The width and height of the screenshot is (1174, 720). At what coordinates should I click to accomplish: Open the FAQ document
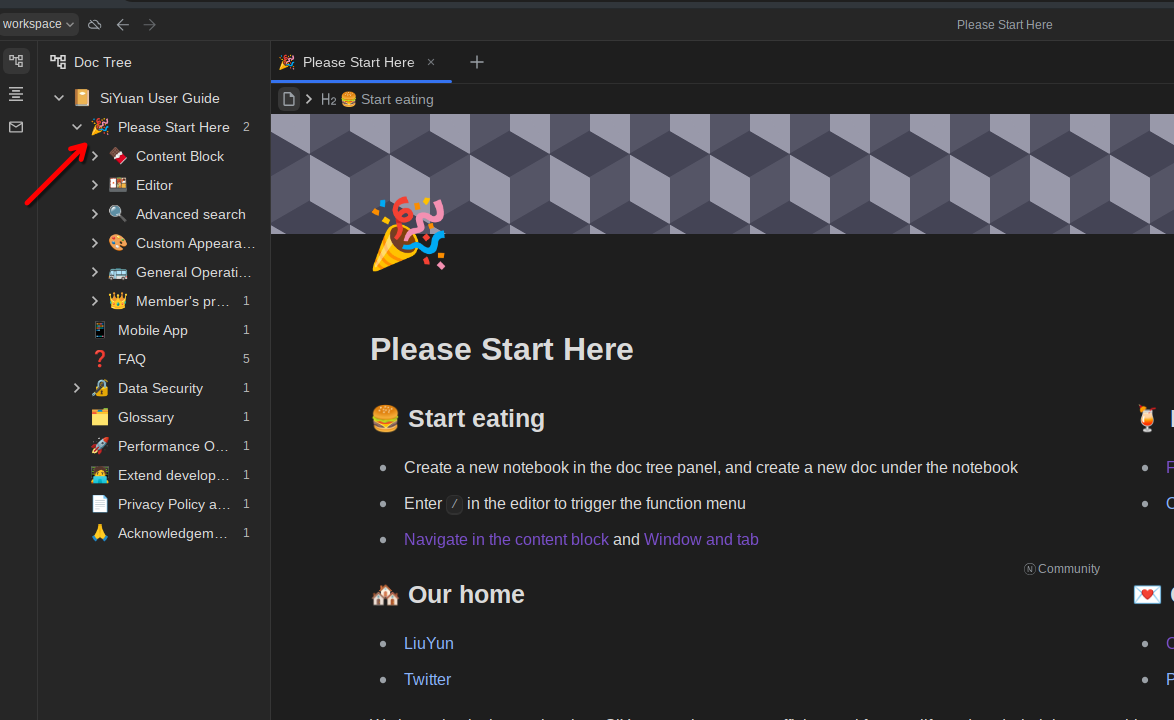click(x=132, y=359)
